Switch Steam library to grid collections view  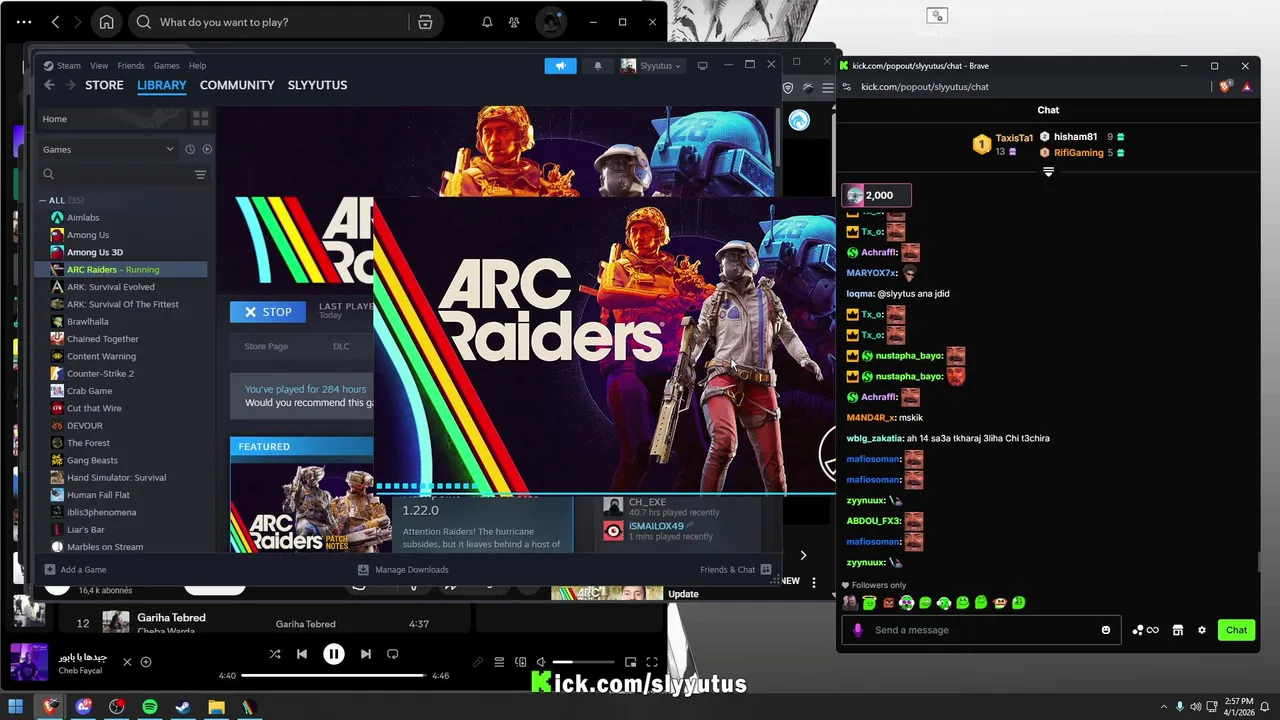coord(200,118)
